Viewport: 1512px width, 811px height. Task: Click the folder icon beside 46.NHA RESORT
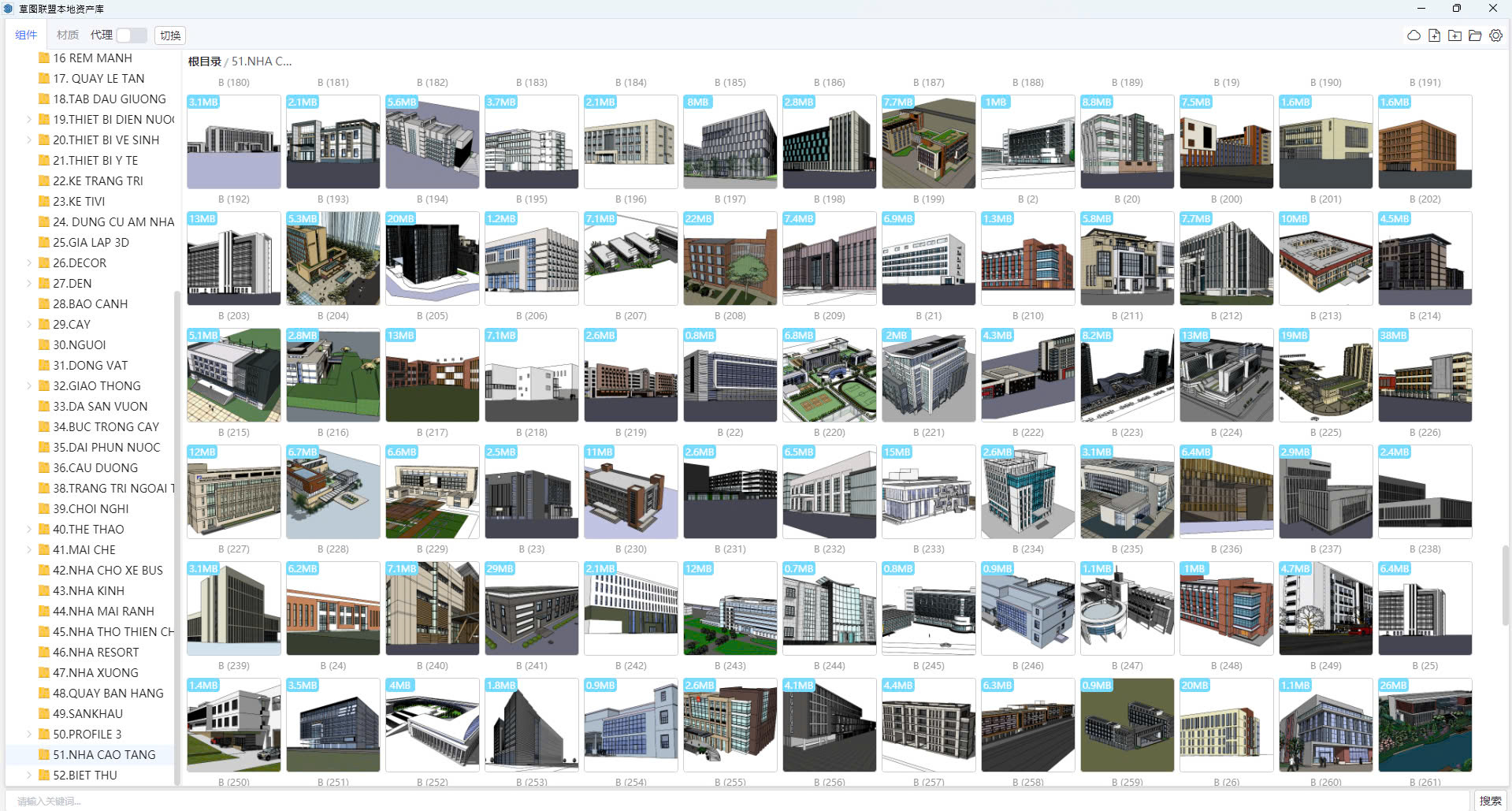pos(44,653)
